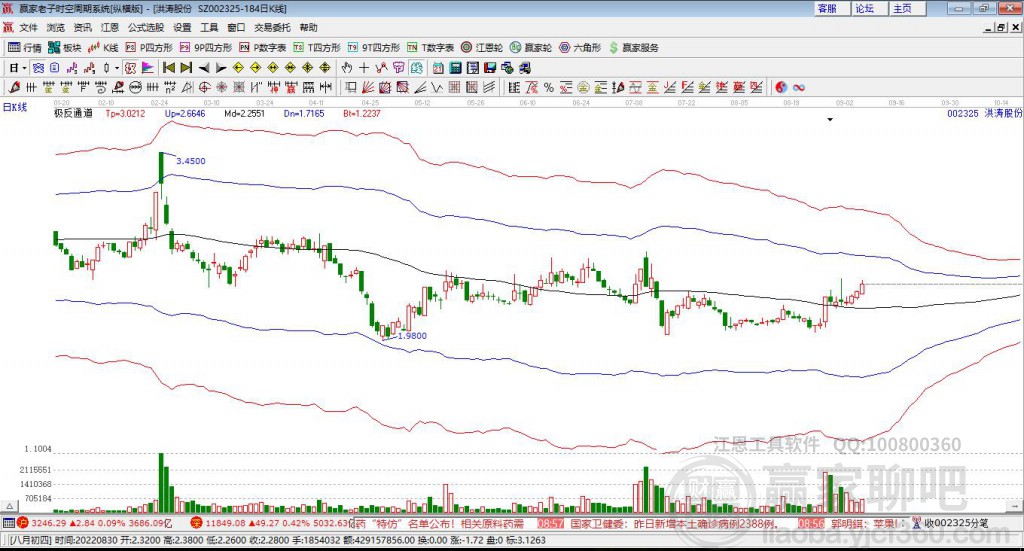The image size is (1024, 551).
Task: Step chart right with black right arrow
Action: click(221, 68)
